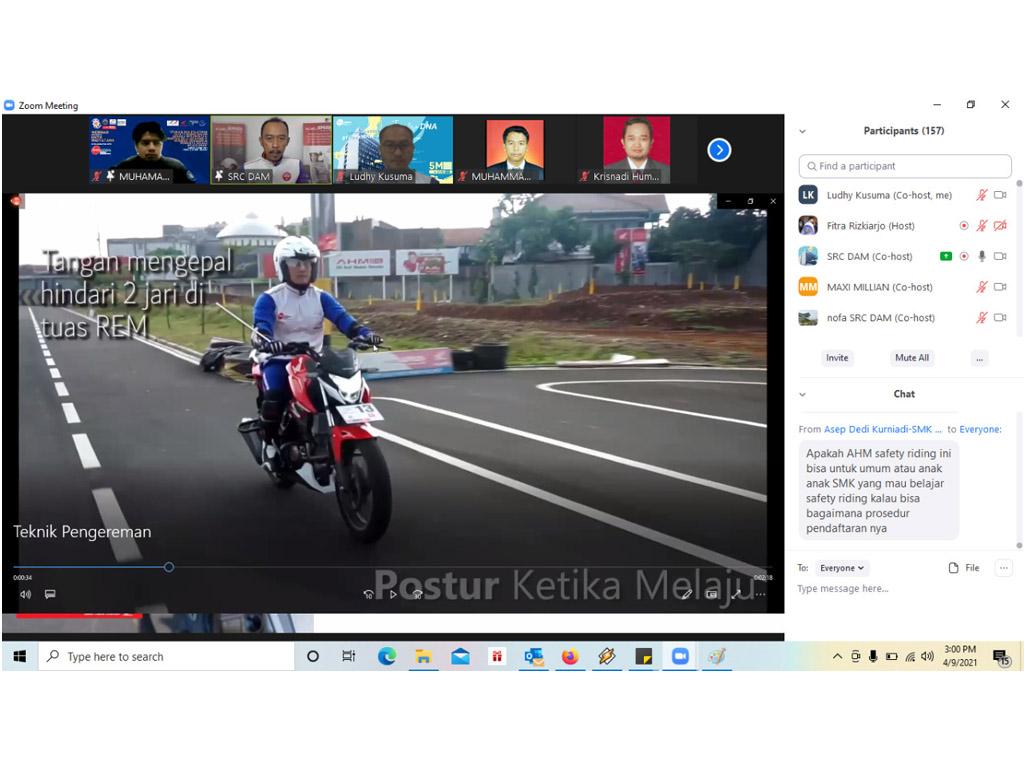The width and height of the screenshot is (1024, 768).
Task: Click the pencil edit icon on video player
Action: [686, 594]
